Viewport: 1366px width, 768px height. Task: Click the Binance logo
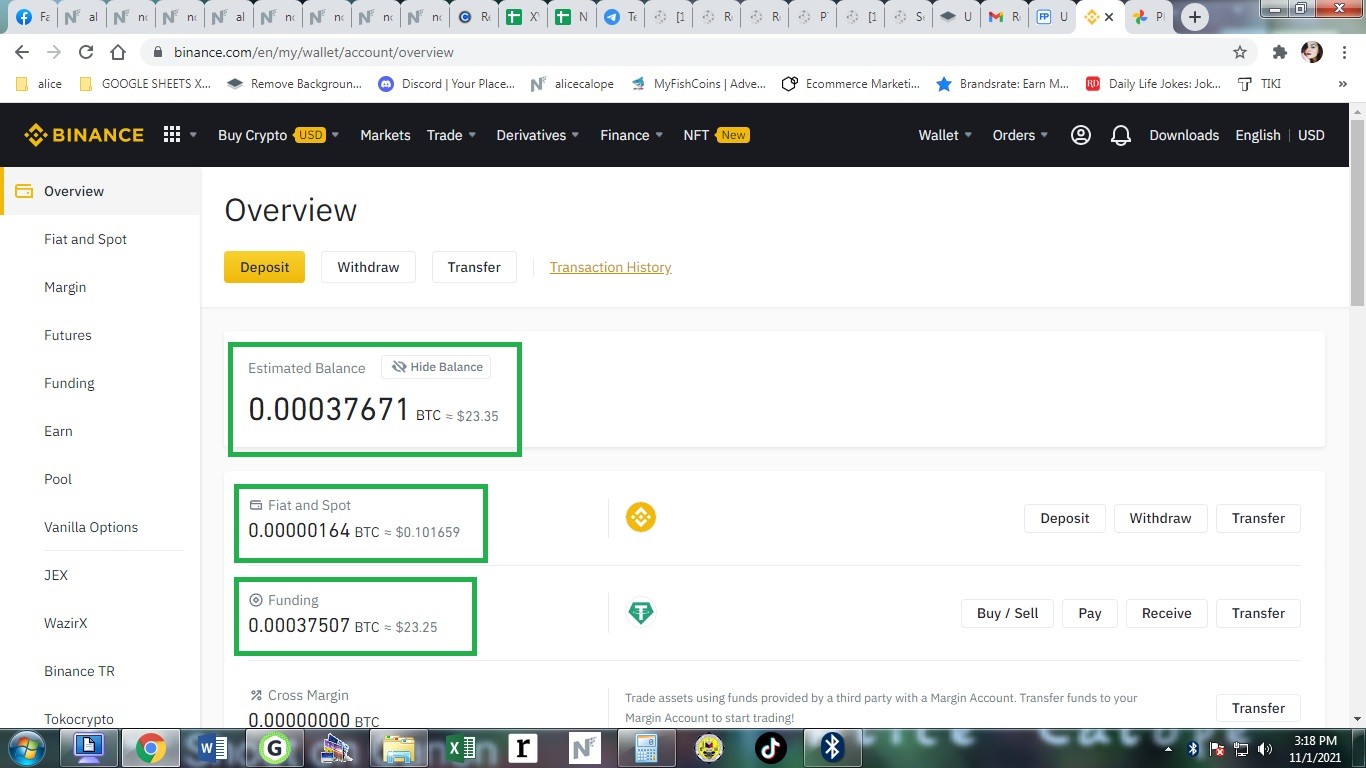pyautogui.click(x=84, y=135)
